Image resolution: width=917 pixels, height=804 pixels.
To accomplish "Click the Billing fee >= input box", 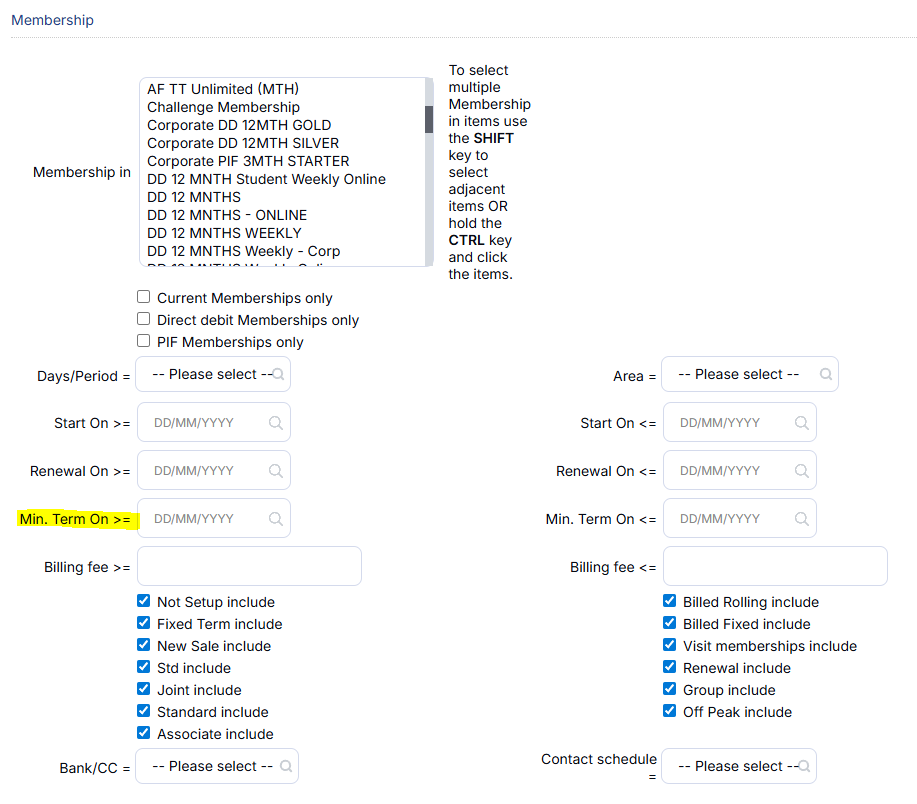I will click(x=250, y=566).
